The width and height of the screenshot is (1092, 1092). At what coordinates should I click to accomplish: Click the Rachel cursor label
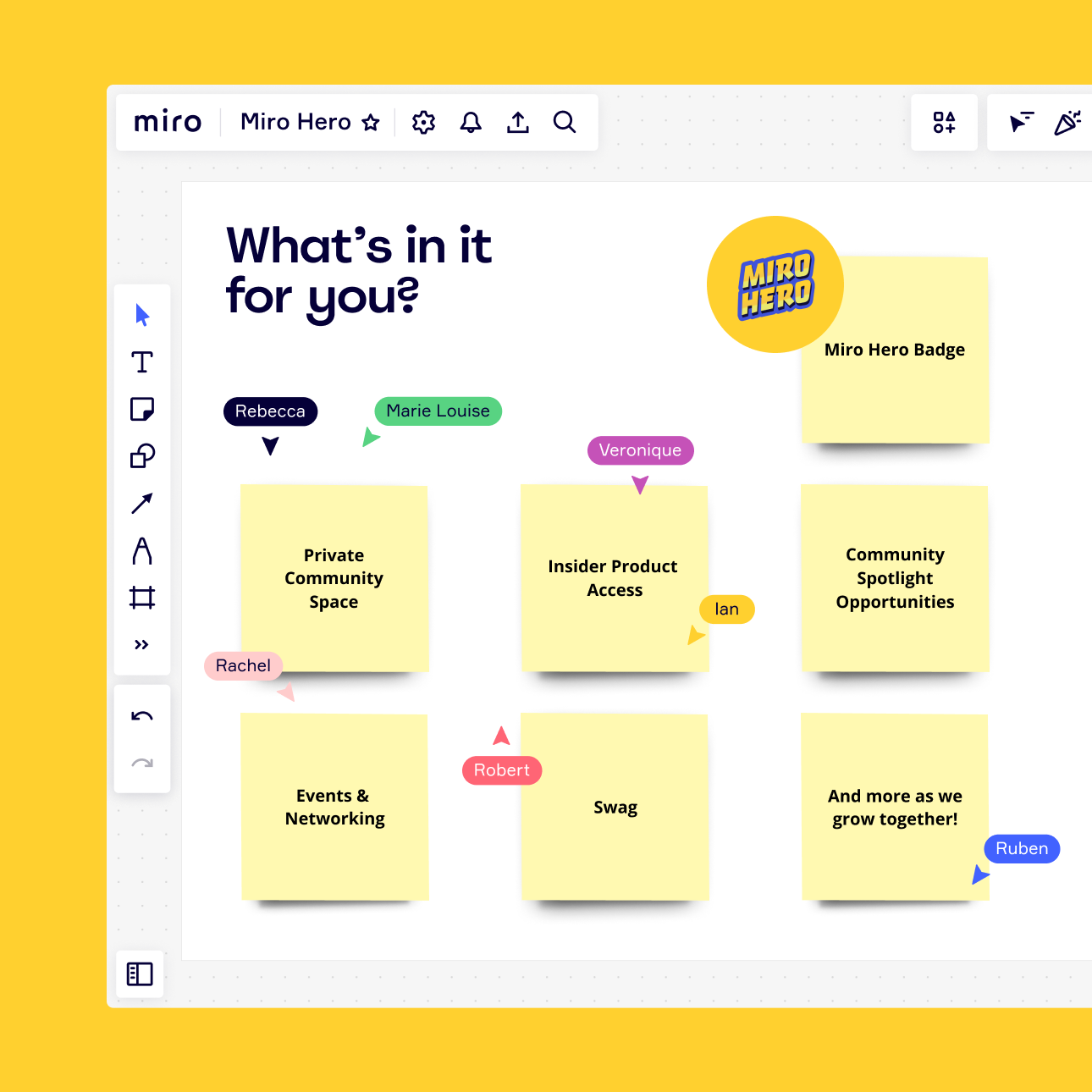(x=244, y=666)
